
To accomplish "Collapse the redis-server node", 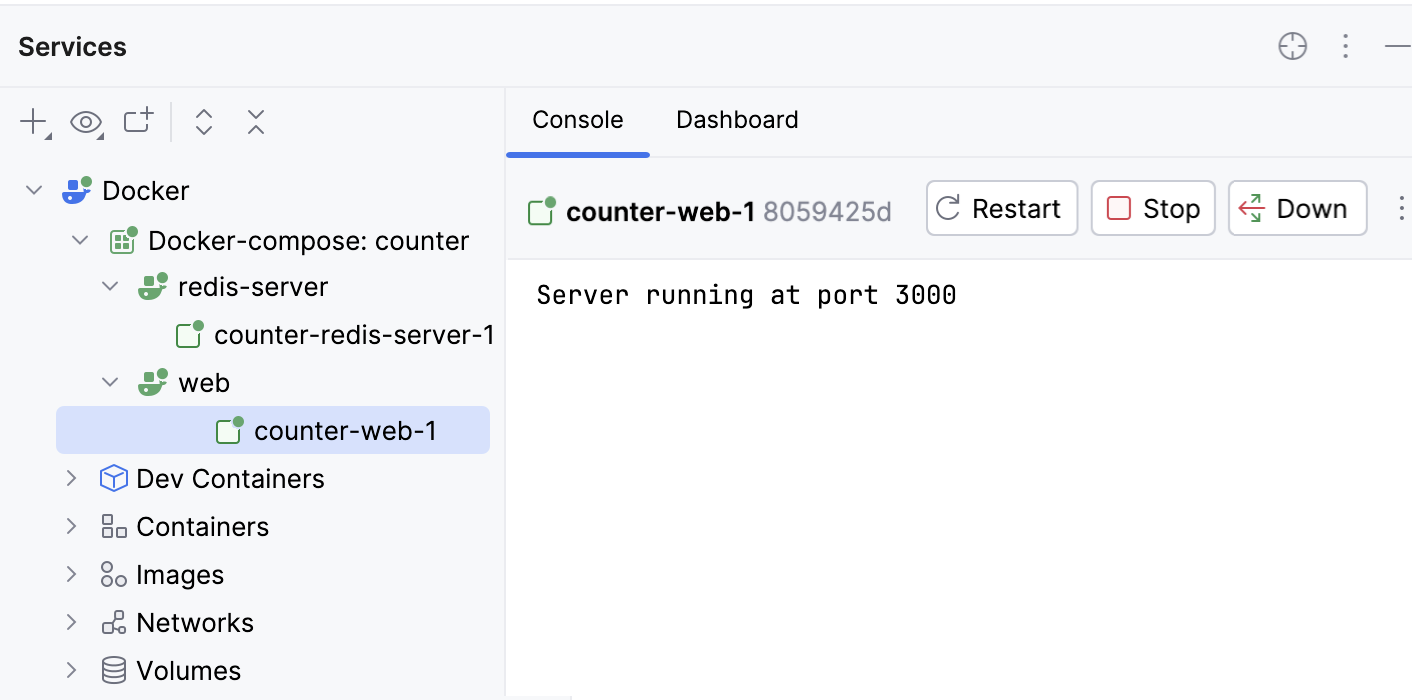I will (x=110, y=287).
